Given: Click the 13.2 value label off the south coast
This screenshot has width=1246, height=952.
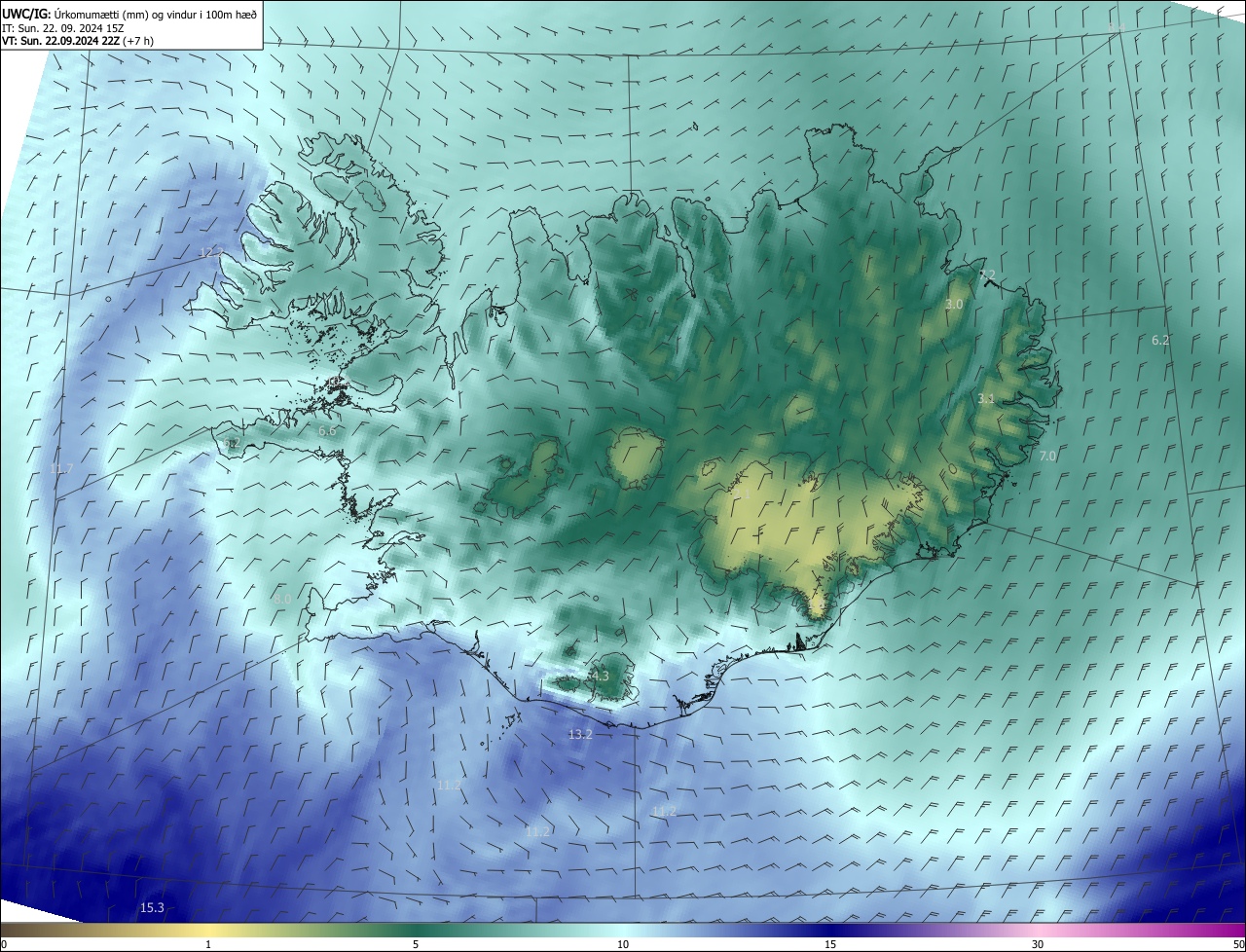Looking at the screenshot, I should tap(580, 734).
